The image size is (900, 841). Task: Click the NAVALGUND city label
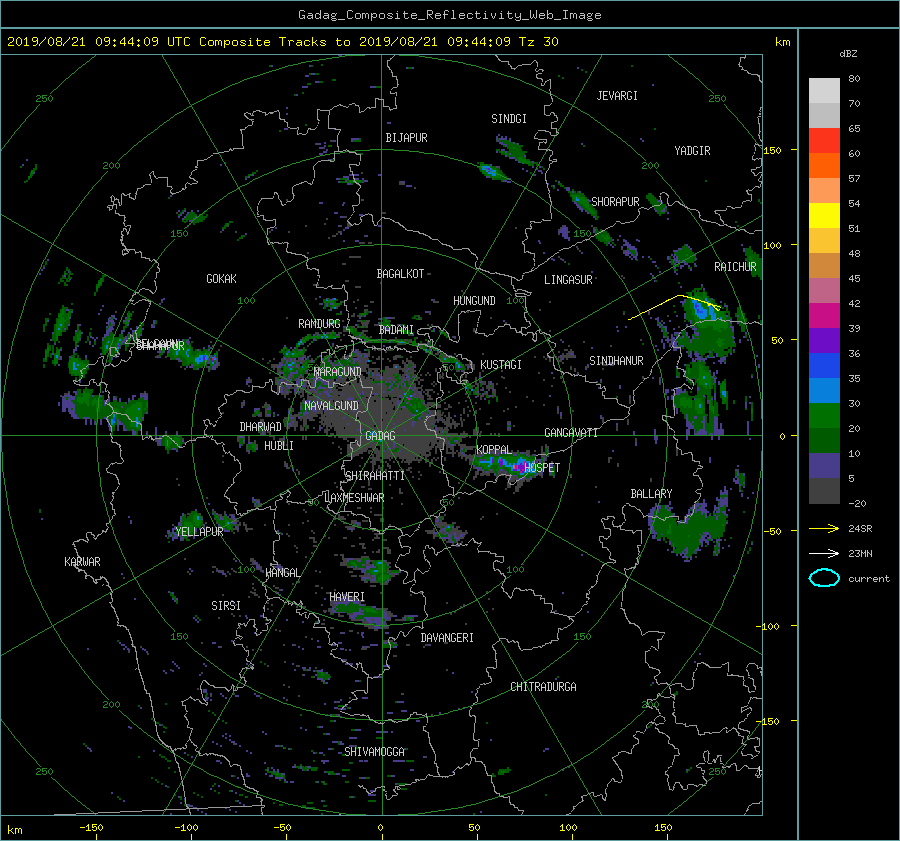[331, 406]
